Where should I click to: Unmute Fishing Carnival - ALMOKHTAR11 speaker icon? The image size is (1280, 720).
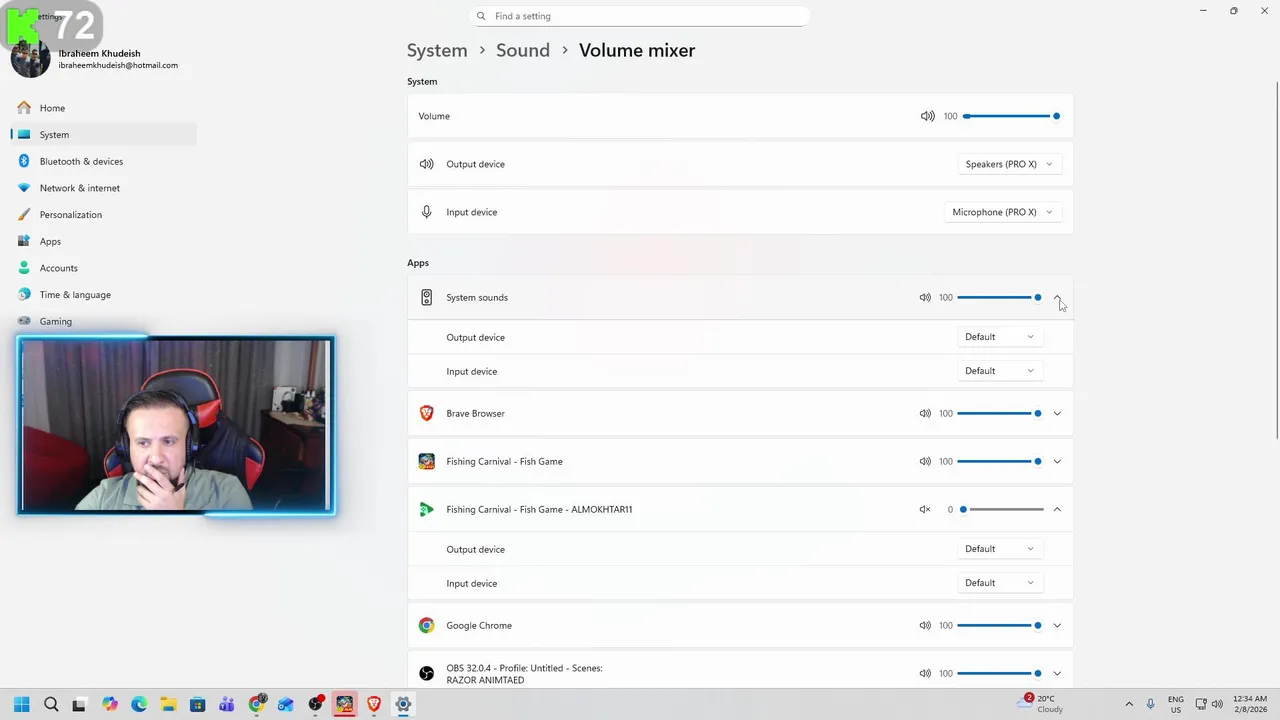pos(925,509)
